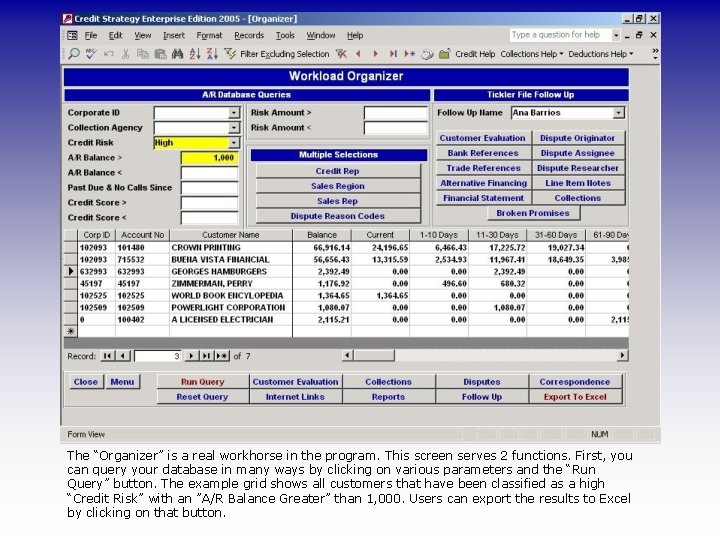Expand the Corporate ID combo box
Screen dimensions: 720x540
coord(234,112)
